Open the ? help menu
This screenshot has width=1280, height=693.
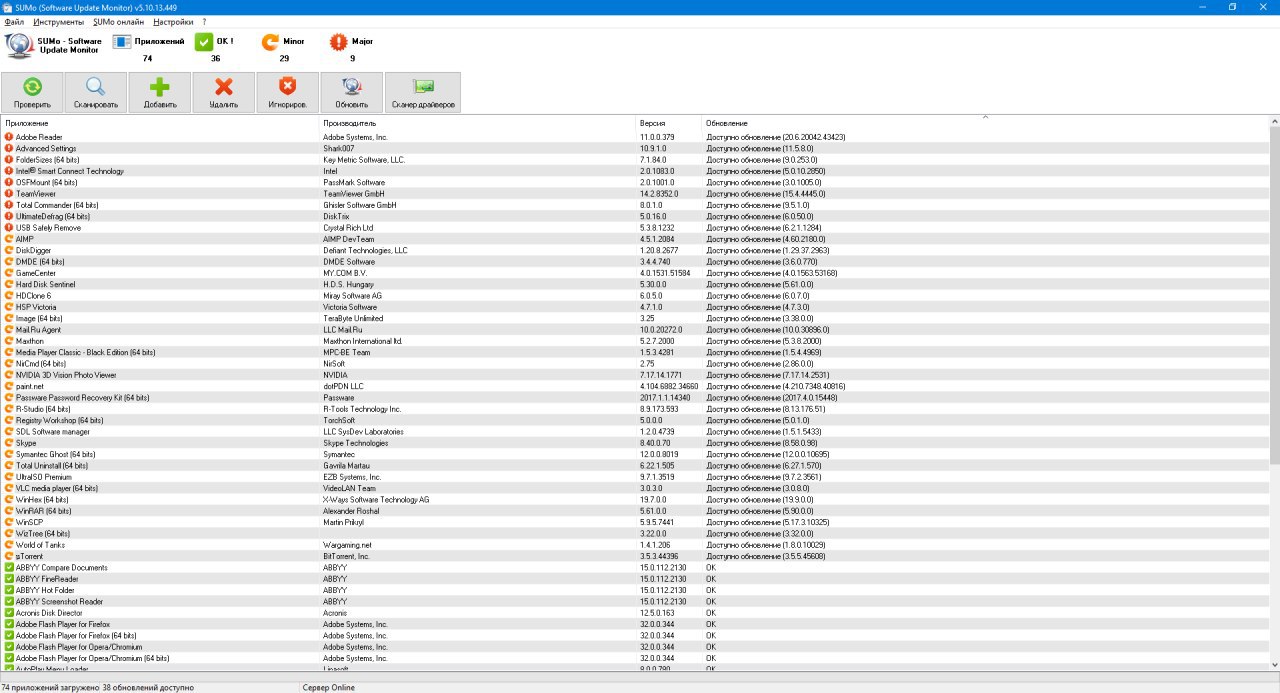coord(204,21)
